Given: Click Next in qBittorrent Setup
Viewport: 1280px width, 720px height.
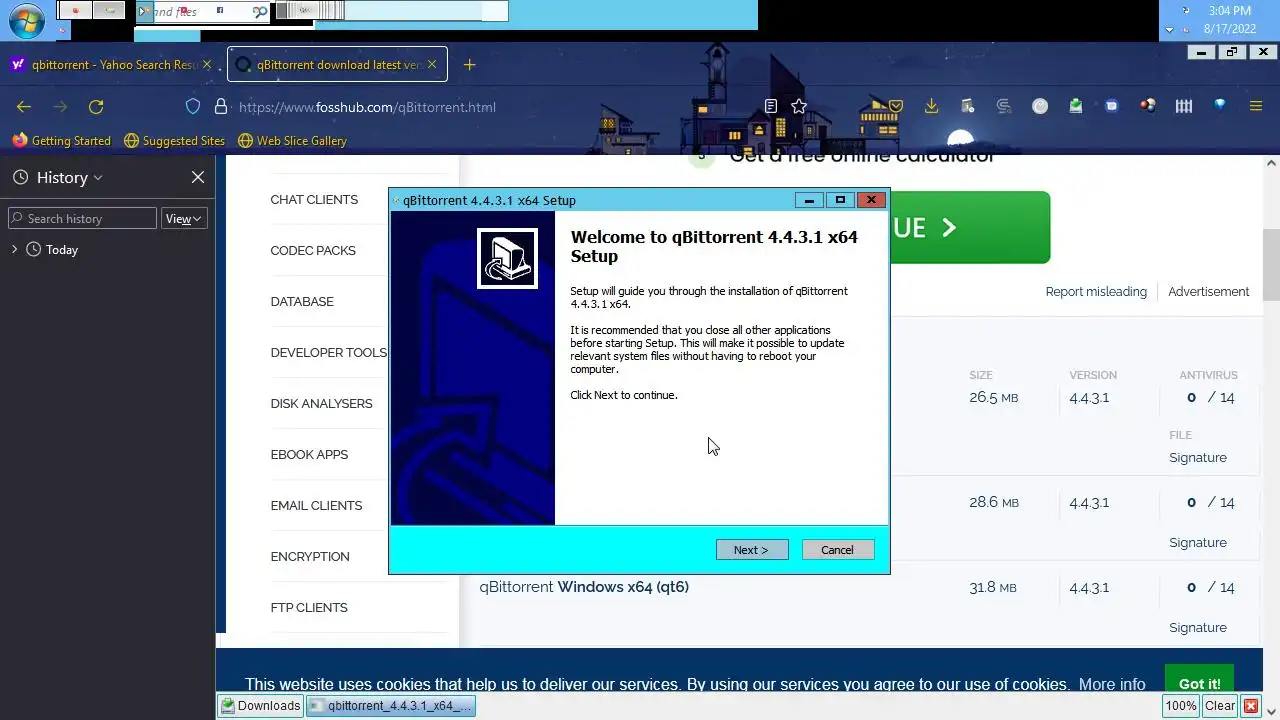Looking at the screenshot, I should [x=752, y=550].
